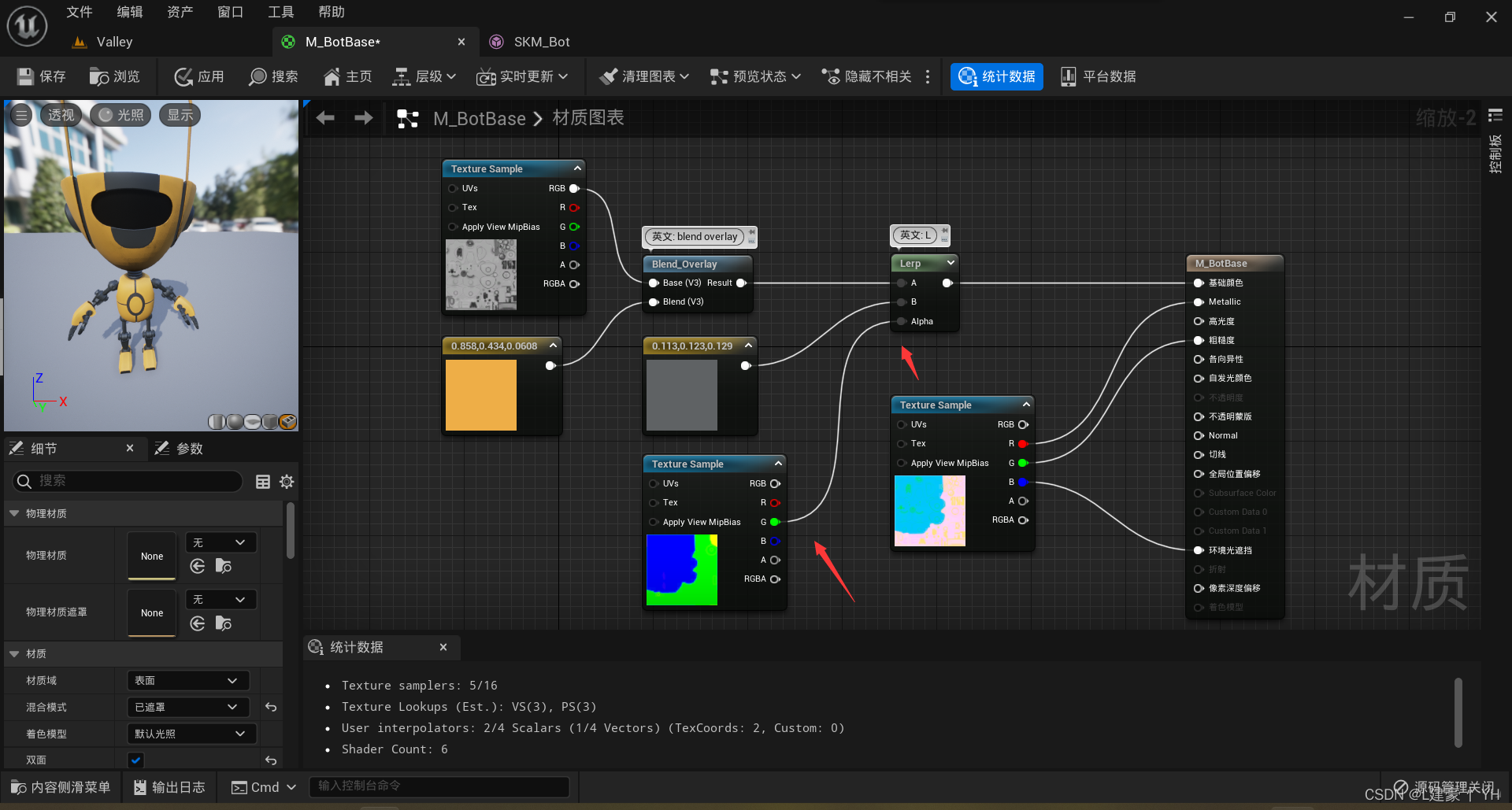
Task: Open the 窗口 menu
Action: [x=231, y=12]
